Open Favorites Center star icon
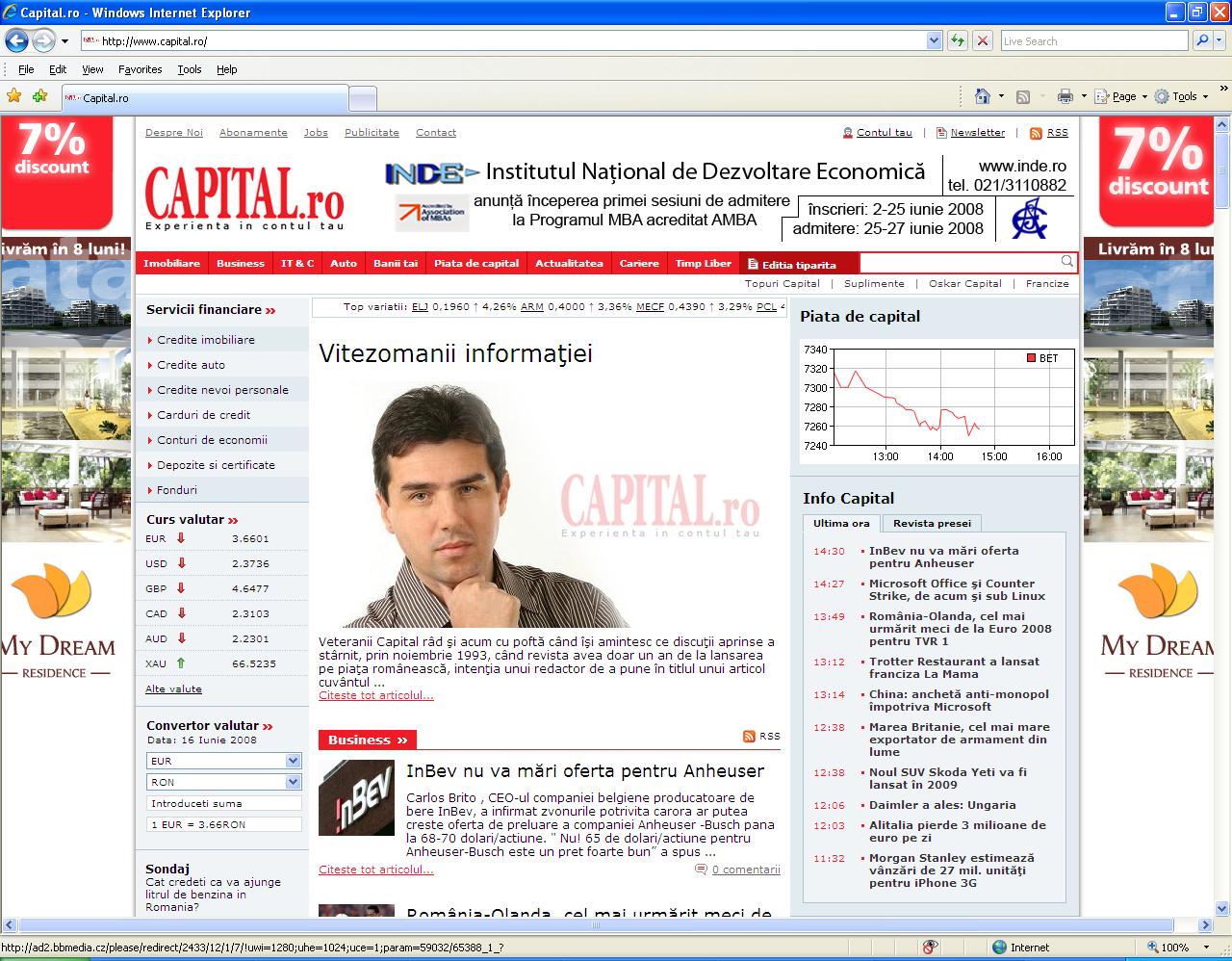The image size is (1232, 961). pyautogui.click(x=13, y=96)
